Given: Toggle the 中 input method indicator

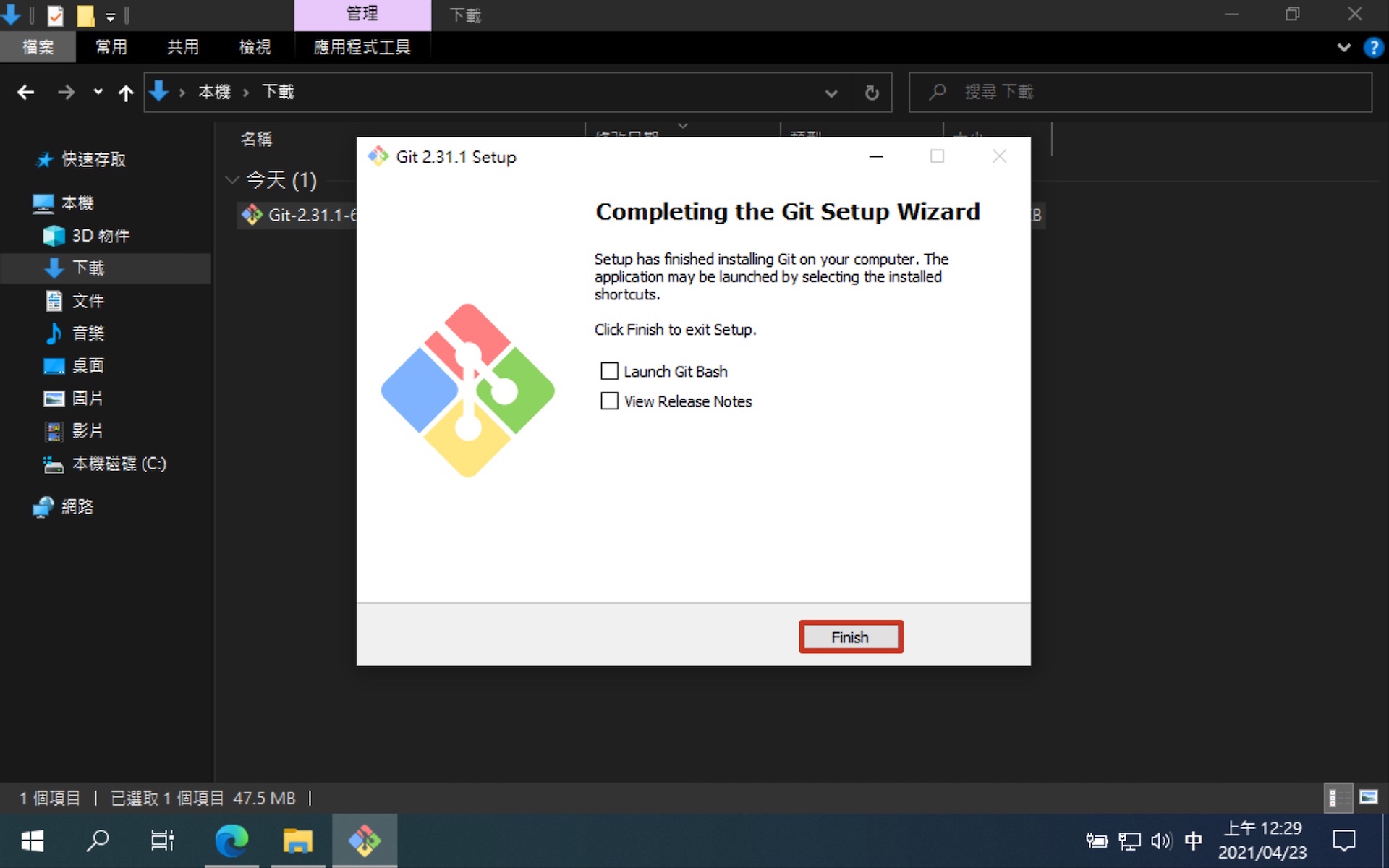Looking at the screenshot, I should [x=1194, y=841].
